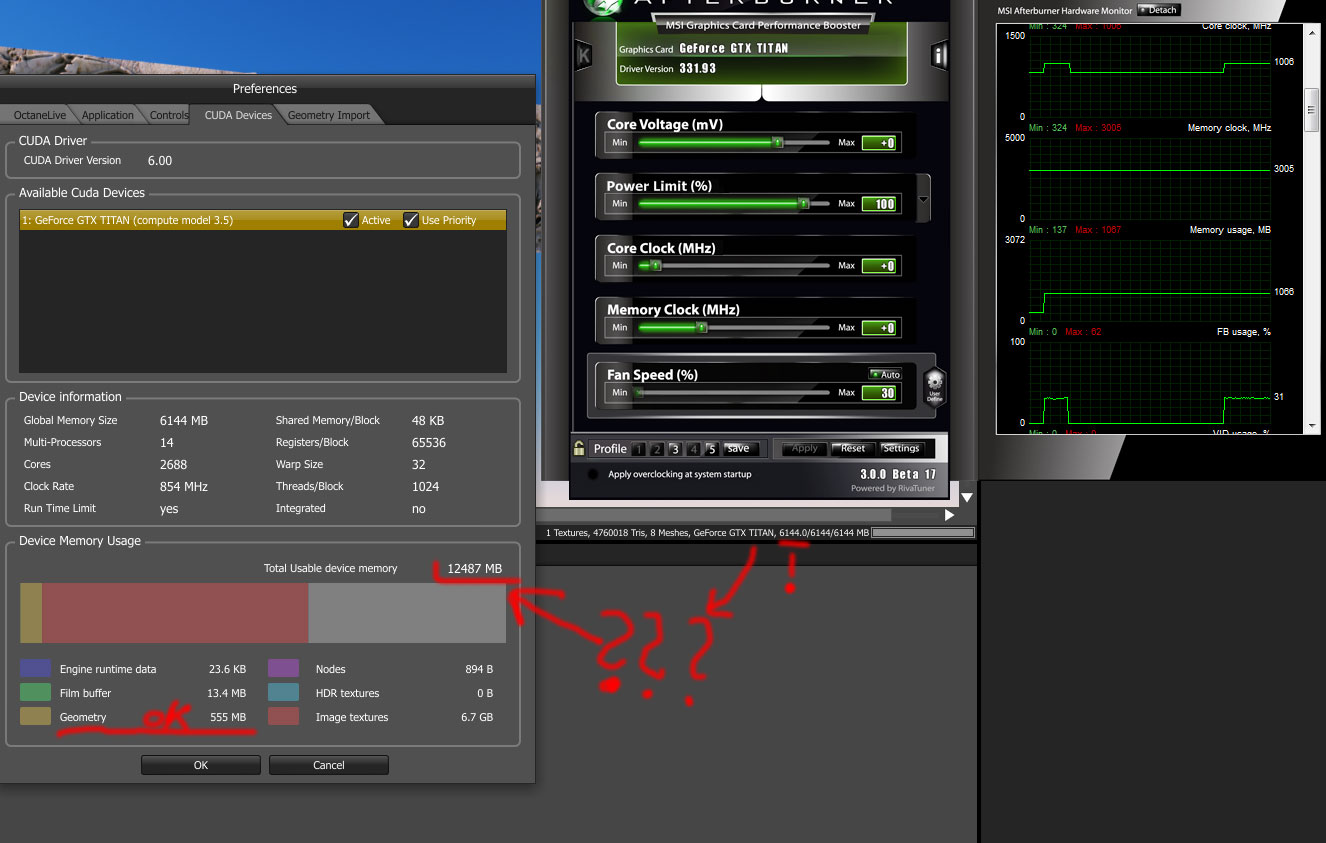Toggle the Use Priority checkbox
Viewport: 1326px width, 843px height.
[410, 220]
